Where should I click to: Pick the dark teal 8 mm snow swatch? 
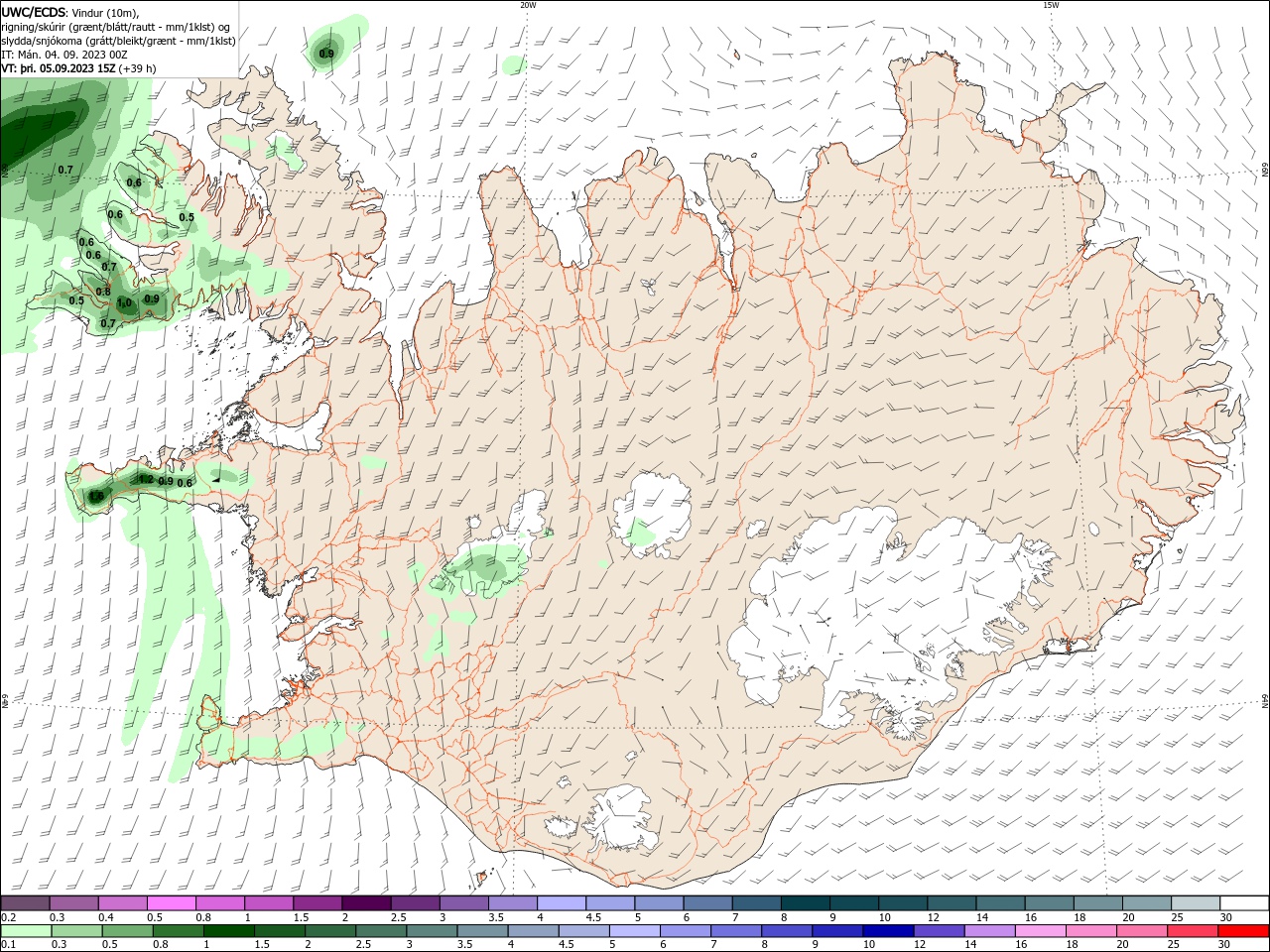click(x=805, y=903)
